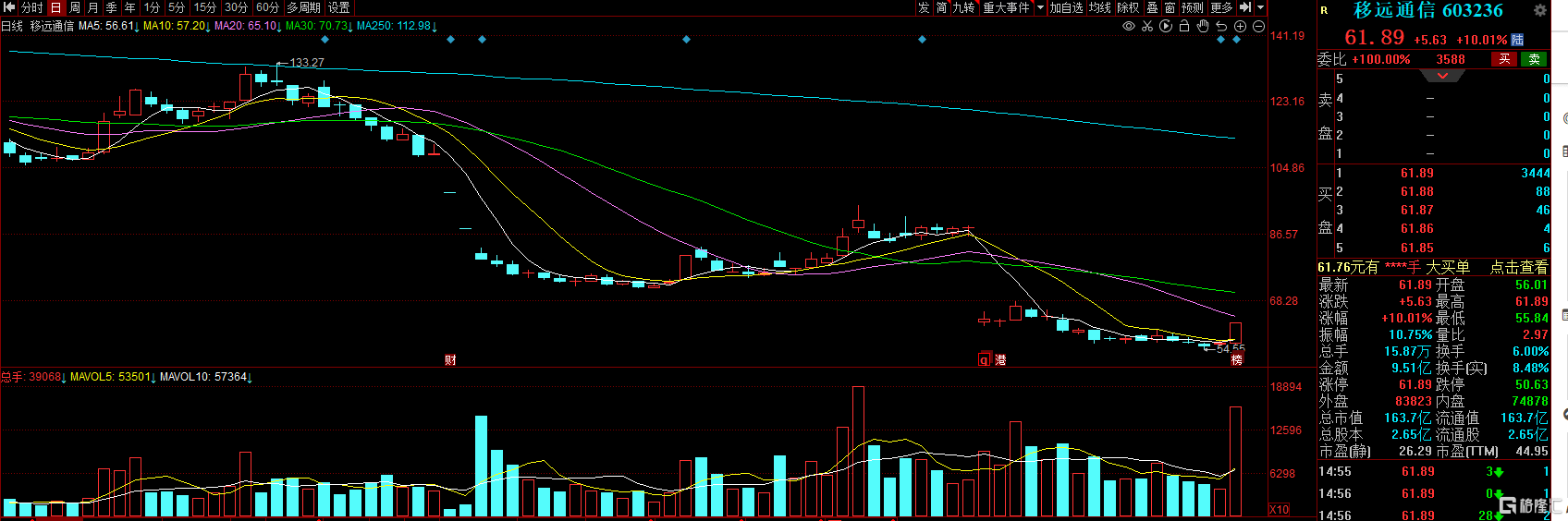Image resolution: width=1568 pixels, height=521 pixels.
Task: Open dropdown arrow at toolbar's right end
Action: pos(1260,7)
